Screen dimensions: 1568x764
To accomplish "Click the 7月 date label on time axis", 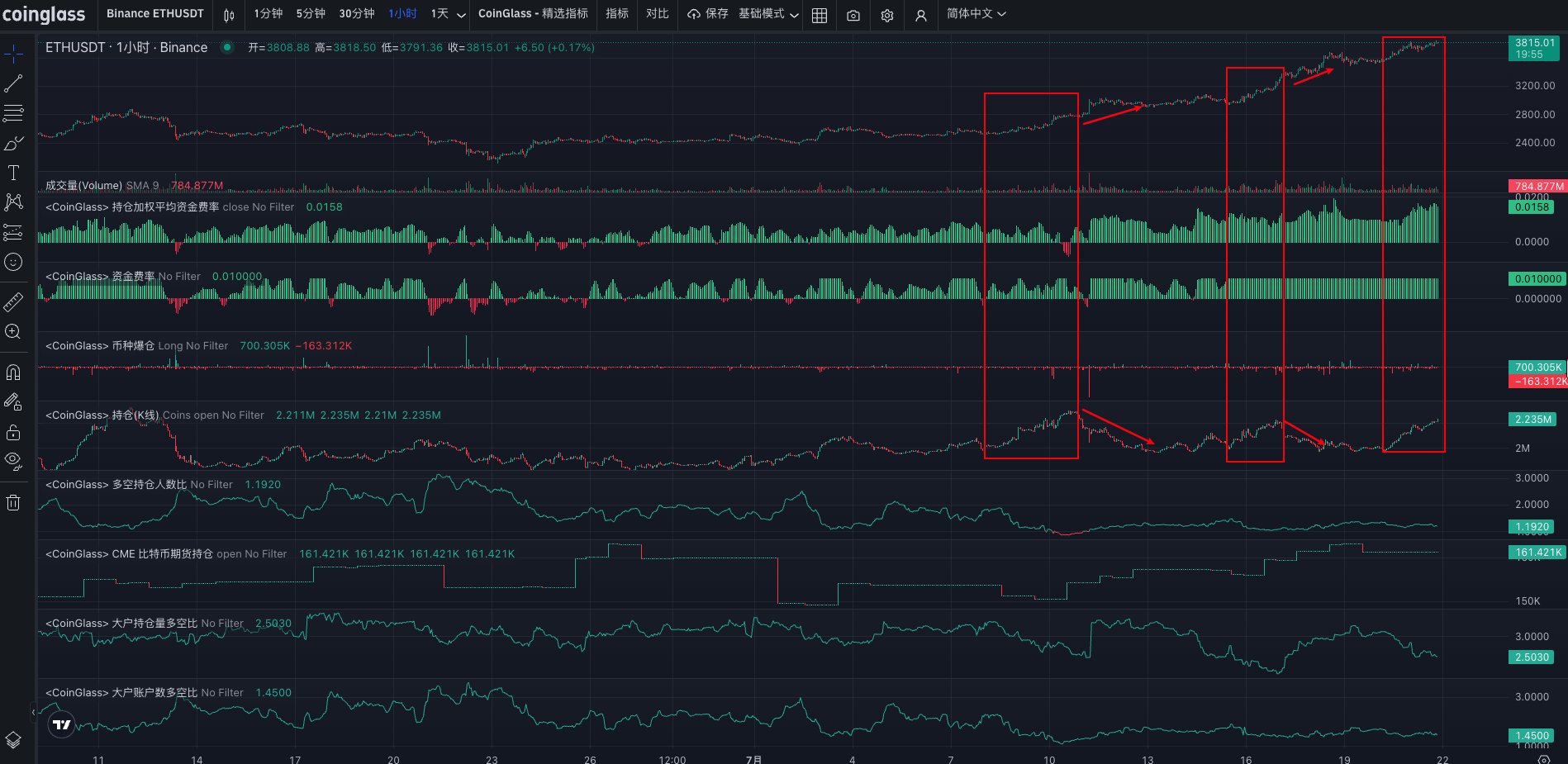I will coord(754,759).
